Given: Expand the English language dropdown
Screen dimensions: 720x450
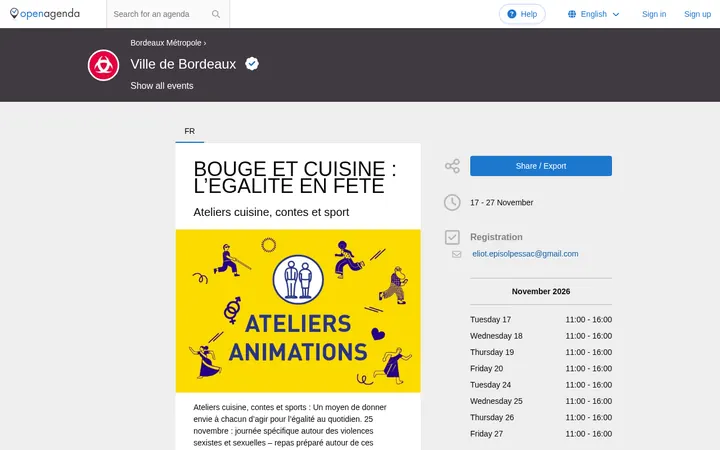Looking at the screenshot, I should click(x=594, y=14).
